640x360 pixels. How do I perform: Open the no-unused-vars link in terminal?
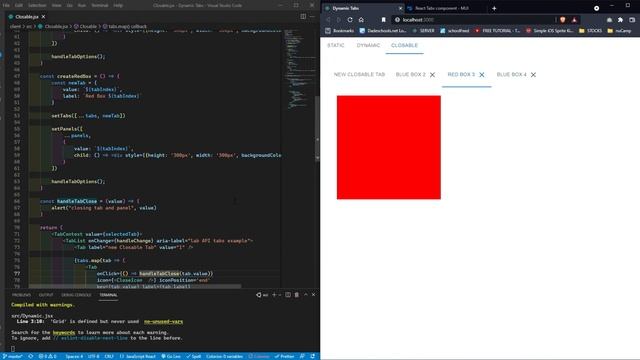pyautogui.click(x=163, y=322)
